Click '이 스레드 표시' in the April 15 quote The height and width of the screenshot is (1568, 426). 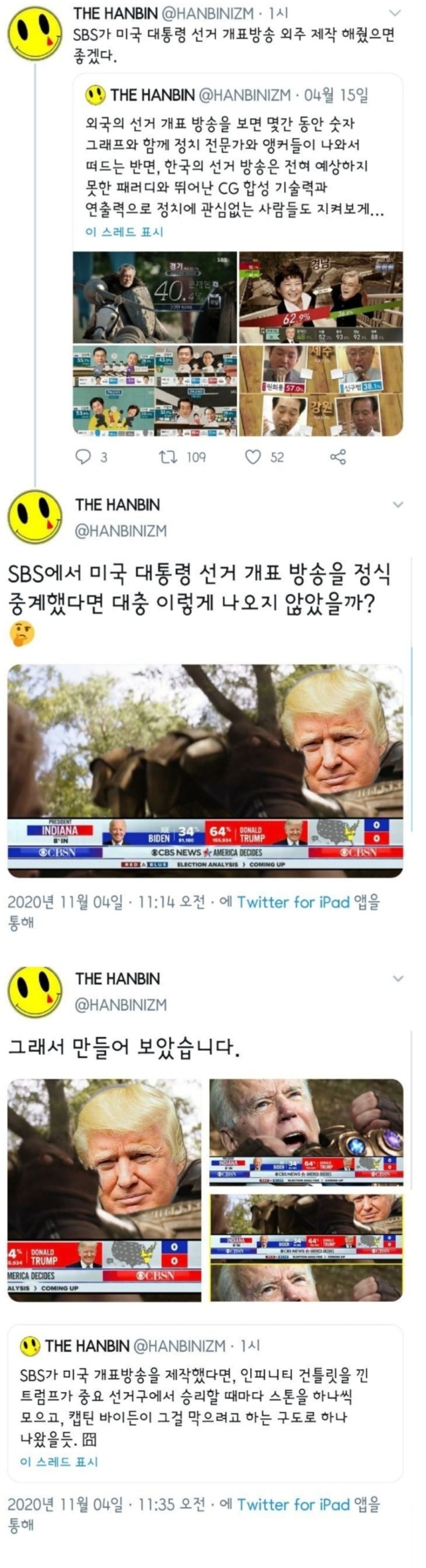click(x=124, y=232)
